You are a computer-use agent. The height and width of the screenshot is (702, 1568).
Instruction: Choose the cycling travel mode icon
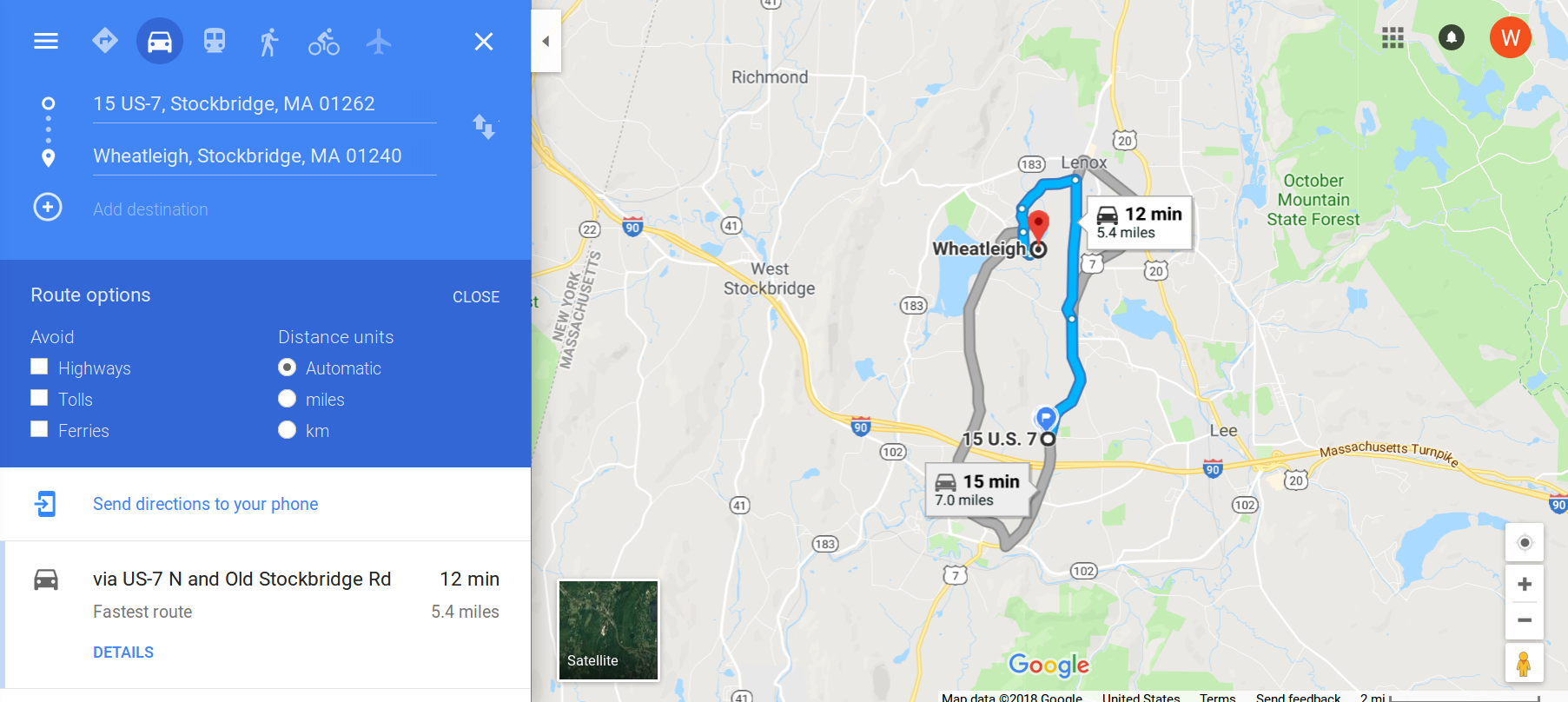(x=324, y=41)
